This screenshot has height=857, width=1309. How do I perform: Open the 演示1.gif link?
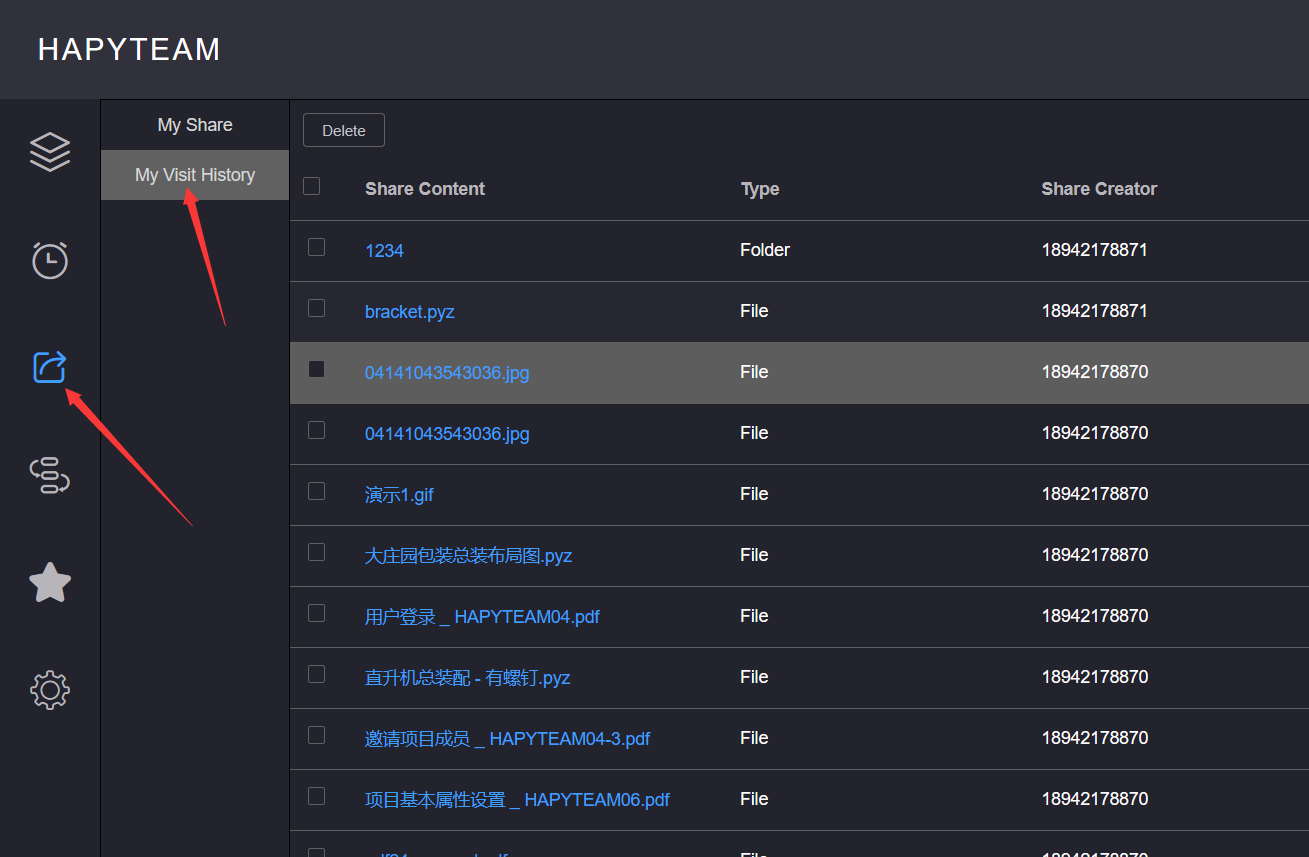(x=399, y=495)
